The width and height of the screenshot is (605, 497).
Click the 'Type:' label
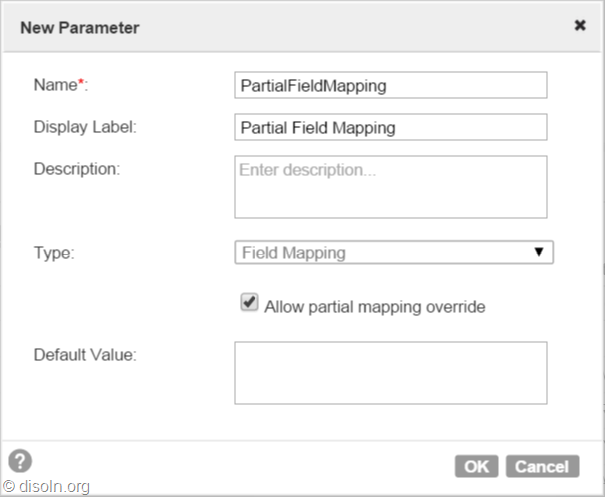54,253
